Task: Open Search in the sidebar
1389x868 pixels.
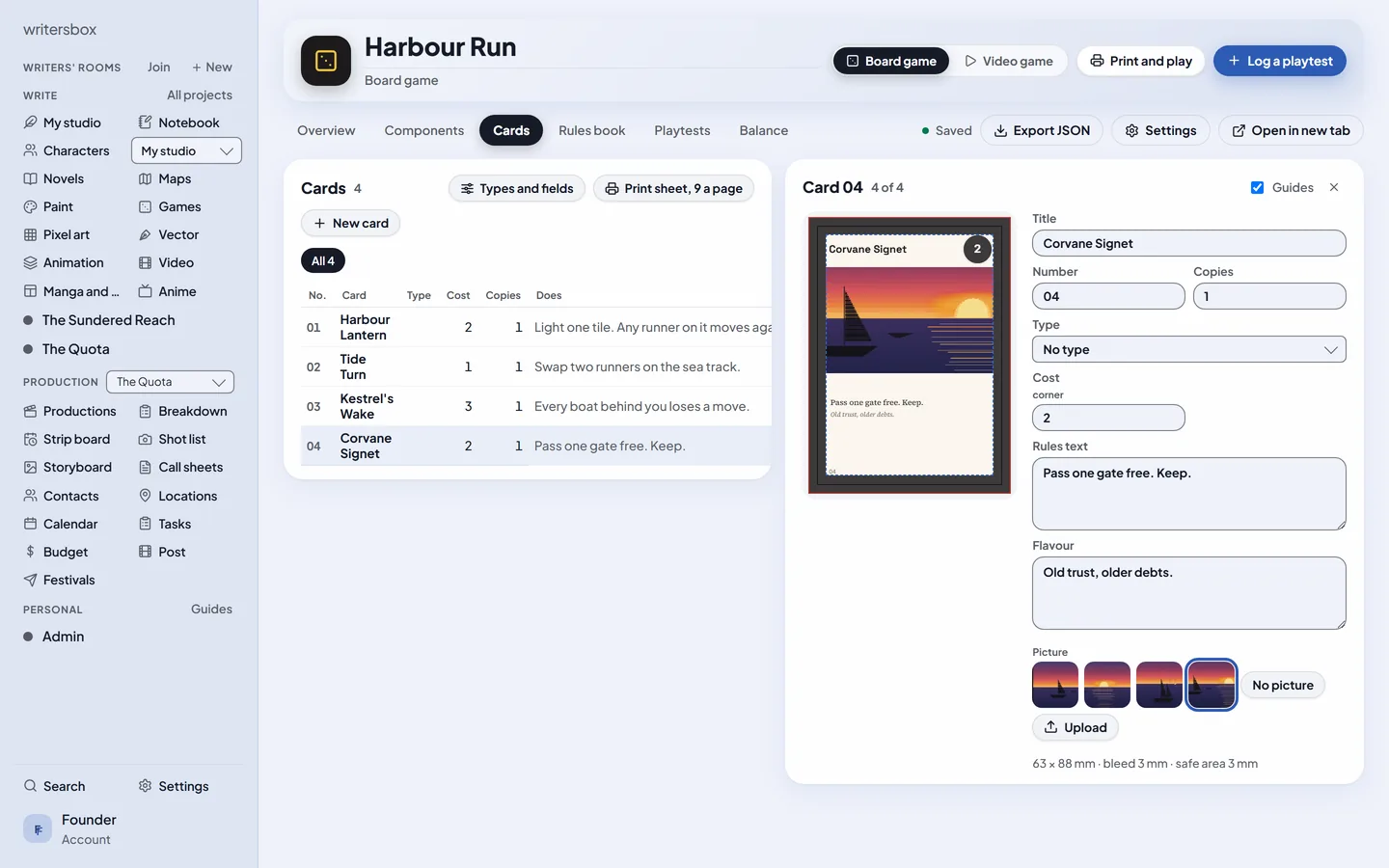Action: pos(55,786)
